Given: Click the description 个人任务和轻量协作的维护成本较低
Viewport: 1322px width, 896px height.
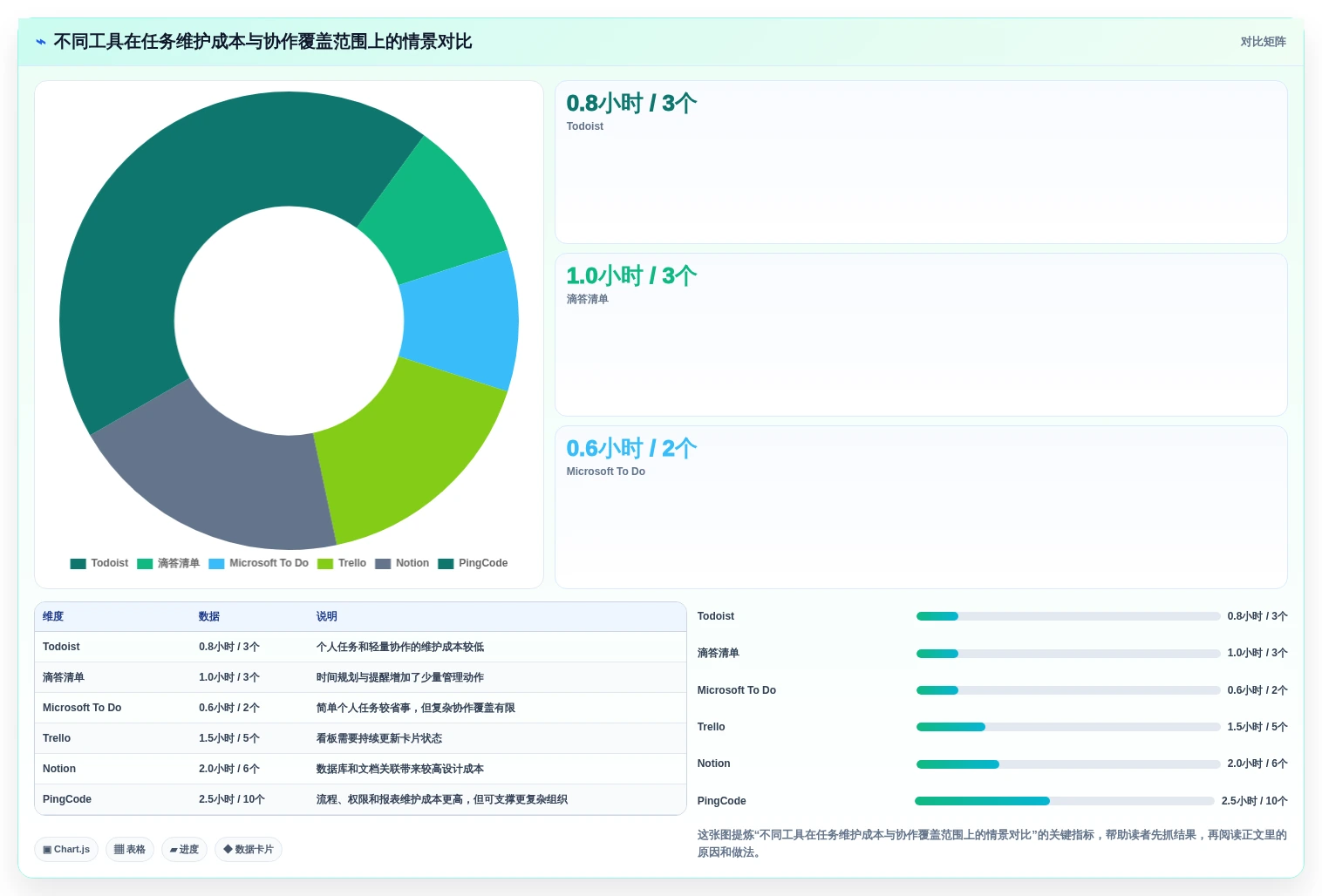Looking at the screenshot, I should click(400, 647).
